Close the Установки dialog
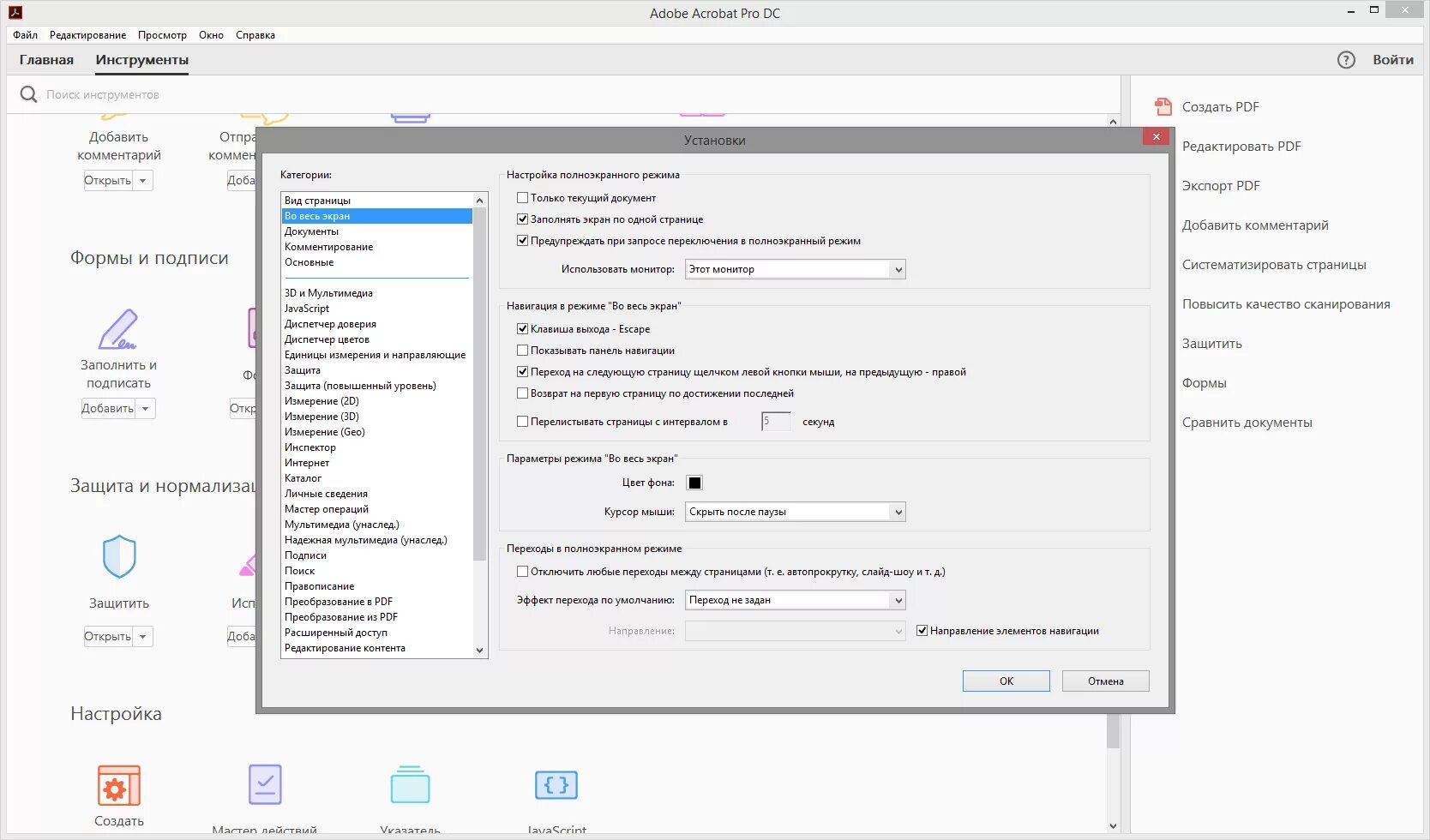The width and height of the screenshot is (1430, 840). pyautogui.click(x=1156, y=137)
